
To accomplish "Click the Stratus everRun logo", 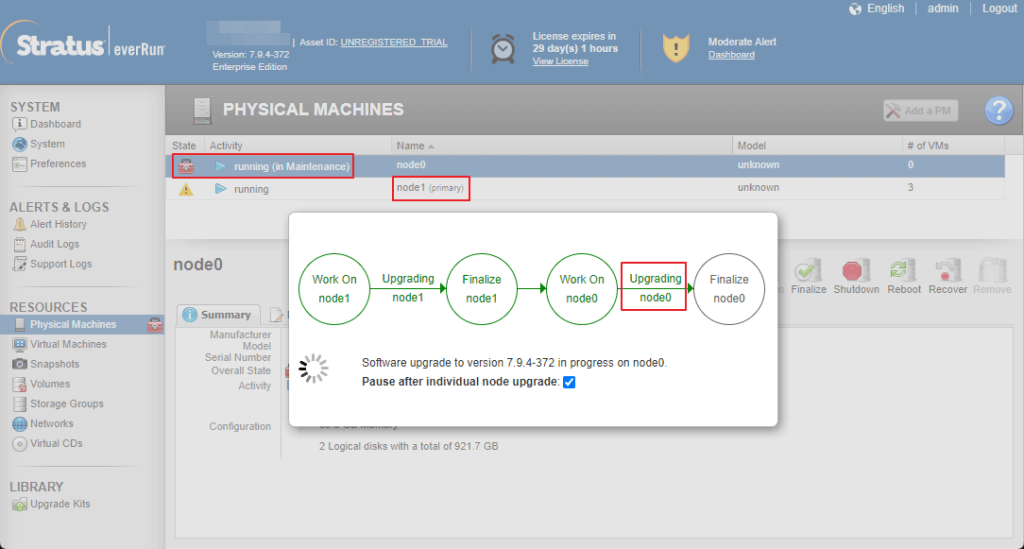I will (85, 45).
